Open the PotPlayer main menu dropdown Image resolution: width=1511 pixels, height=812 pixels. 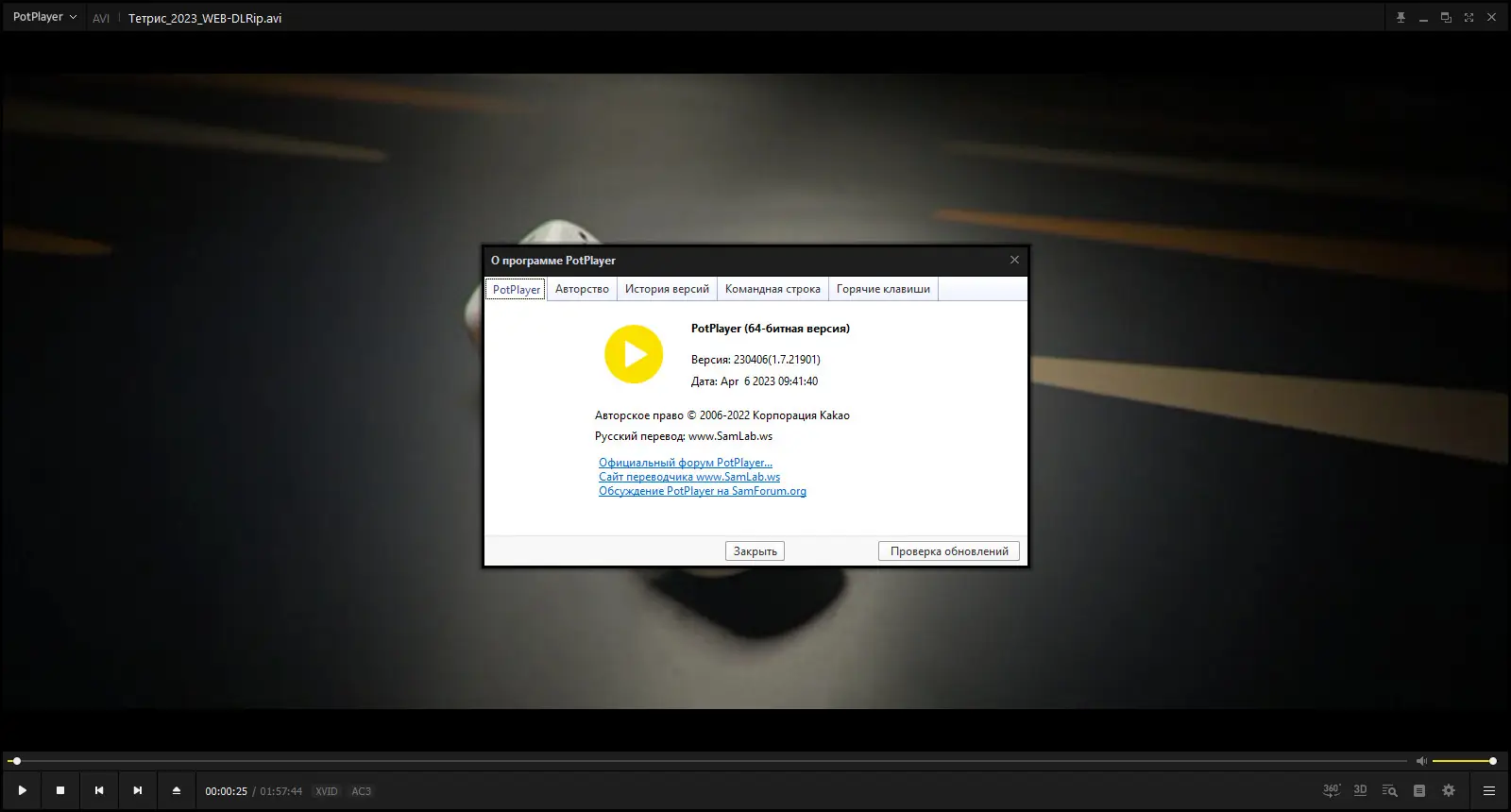click(x=44, y=17)
